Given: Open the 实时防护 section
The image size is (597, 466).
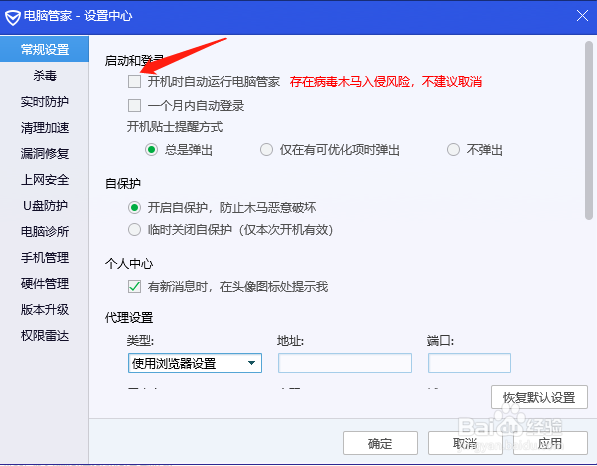Looking at the screenshot, I should pyautogui.click(x=45, y=102).
